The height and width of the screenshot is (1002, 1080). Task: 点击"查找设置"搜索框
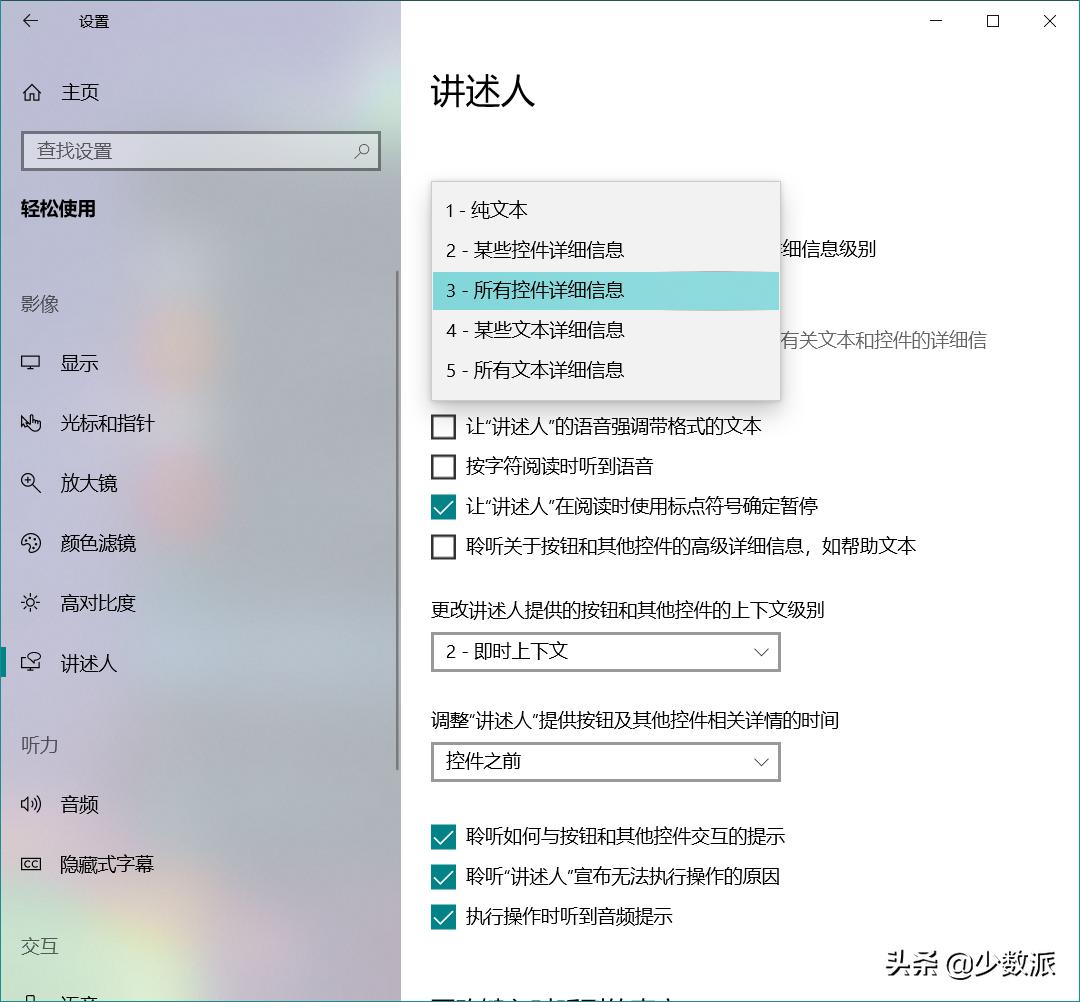[x=200, y=151]
